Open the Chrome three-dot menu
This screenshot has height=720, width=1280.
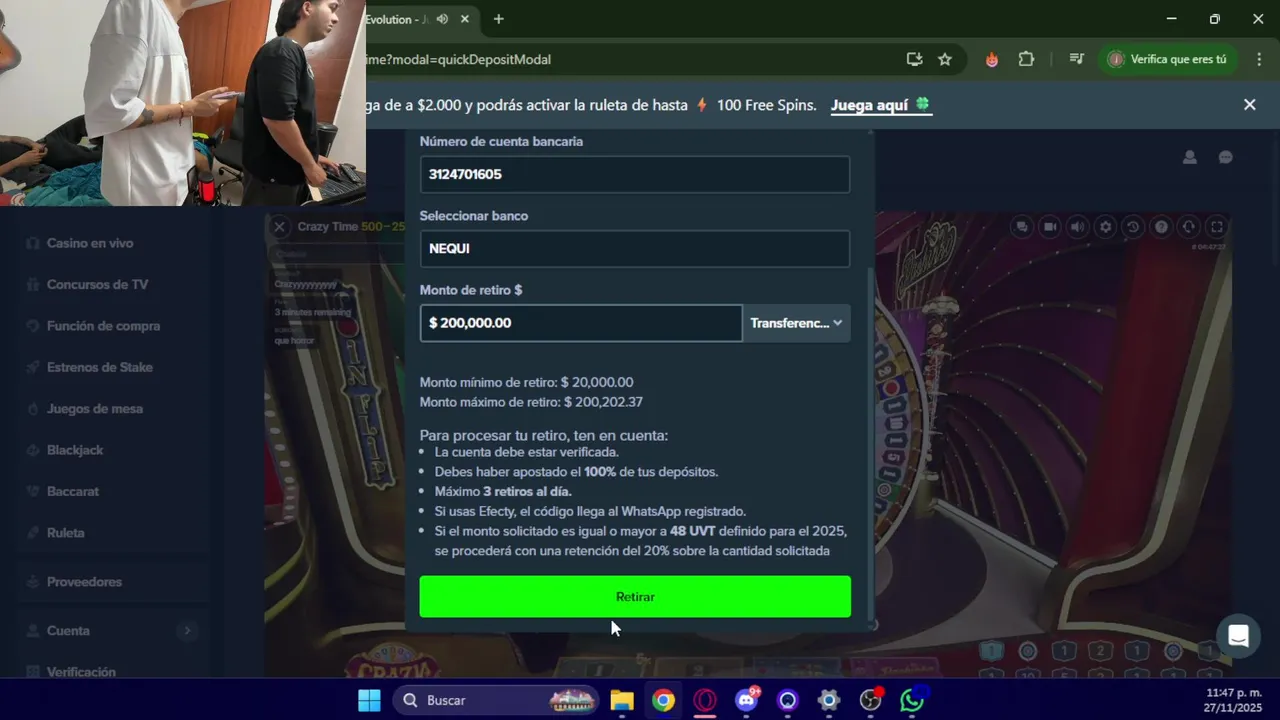click(x=1258, y=59)
